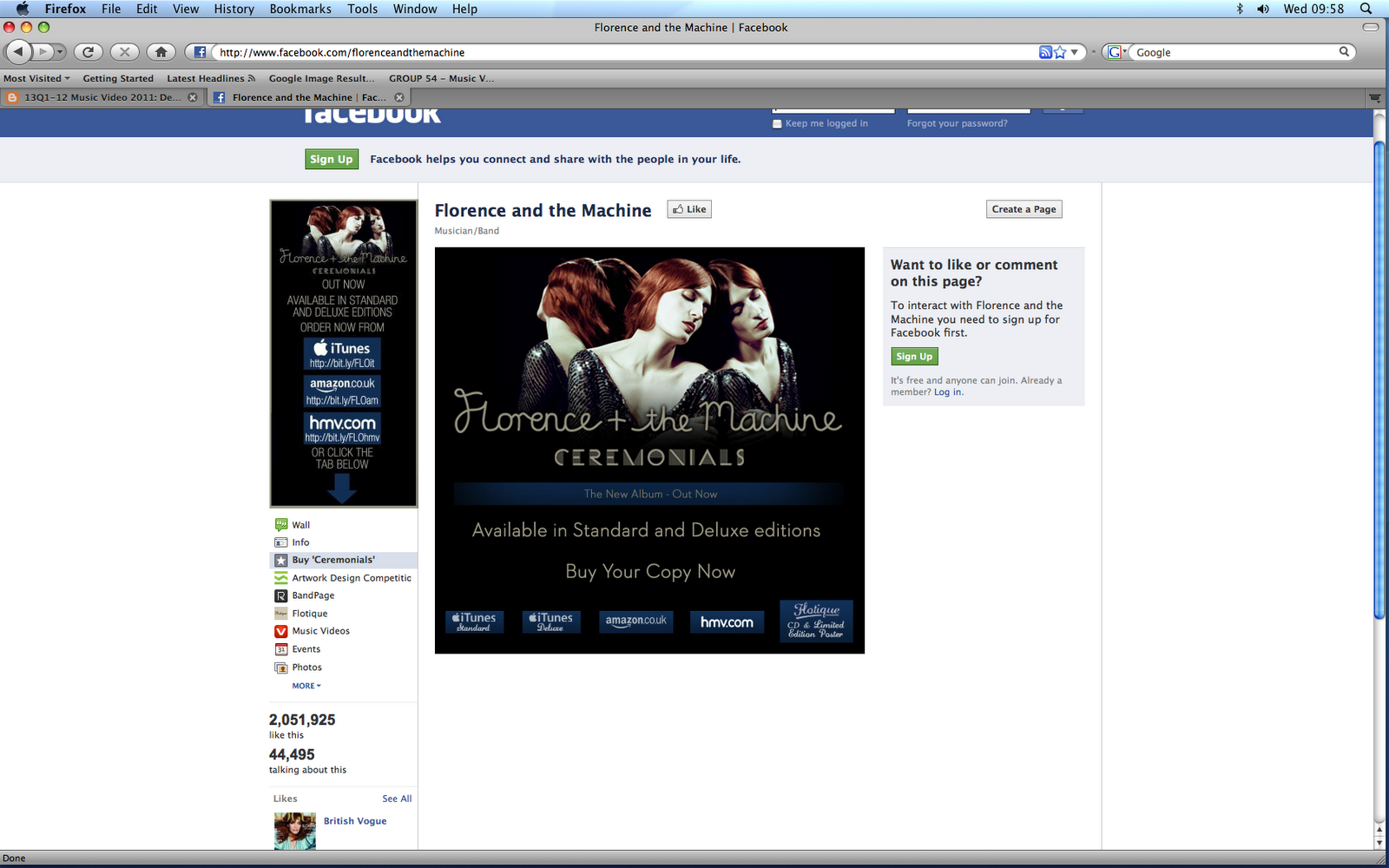Click the green Sign Up button in the banner bar
Image resolution: width=1389 pixels, height=868 pixels.
[x=332, y=159]
